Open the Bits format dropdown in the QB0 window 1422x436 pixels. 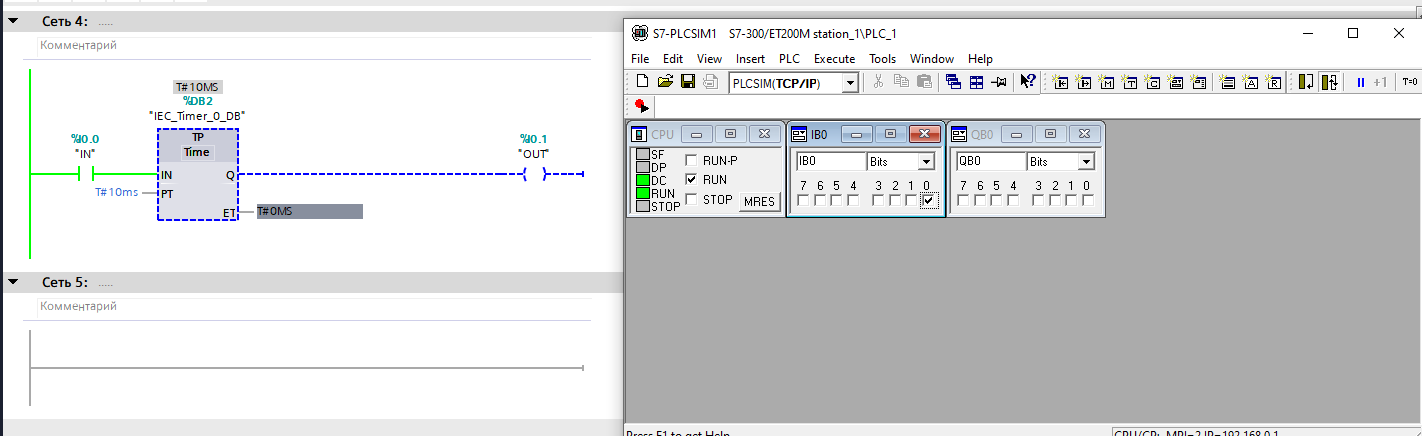pos(1086,161)
